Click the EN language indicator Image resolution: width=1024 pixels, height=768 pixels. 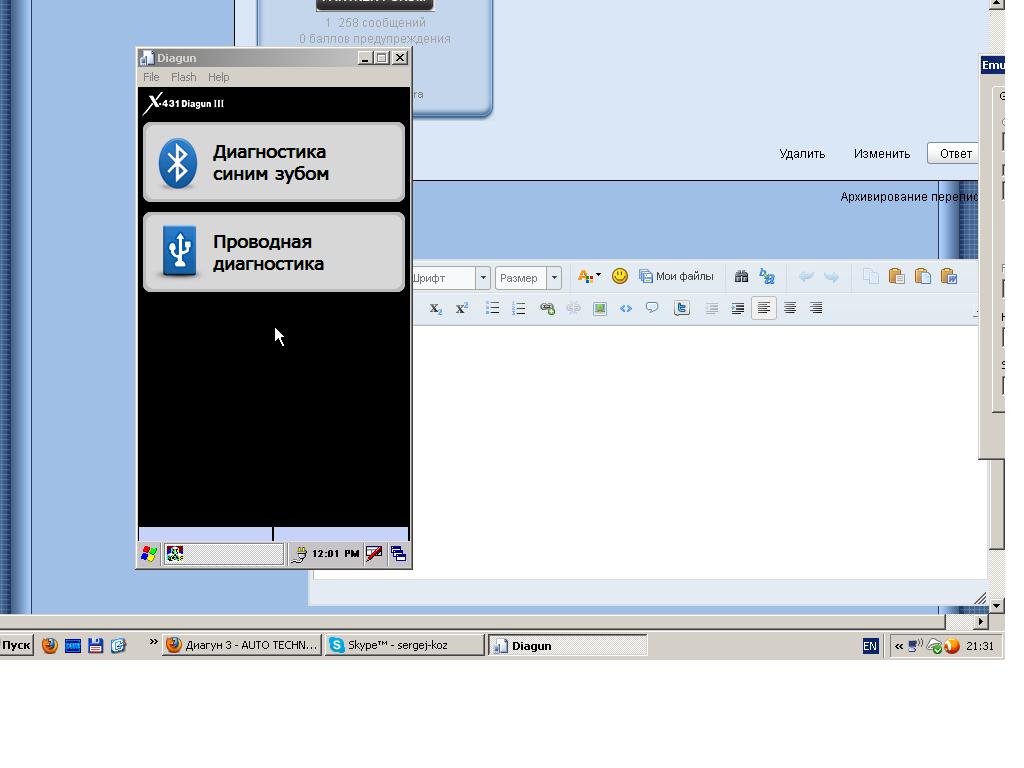click(x=870, y=646)
